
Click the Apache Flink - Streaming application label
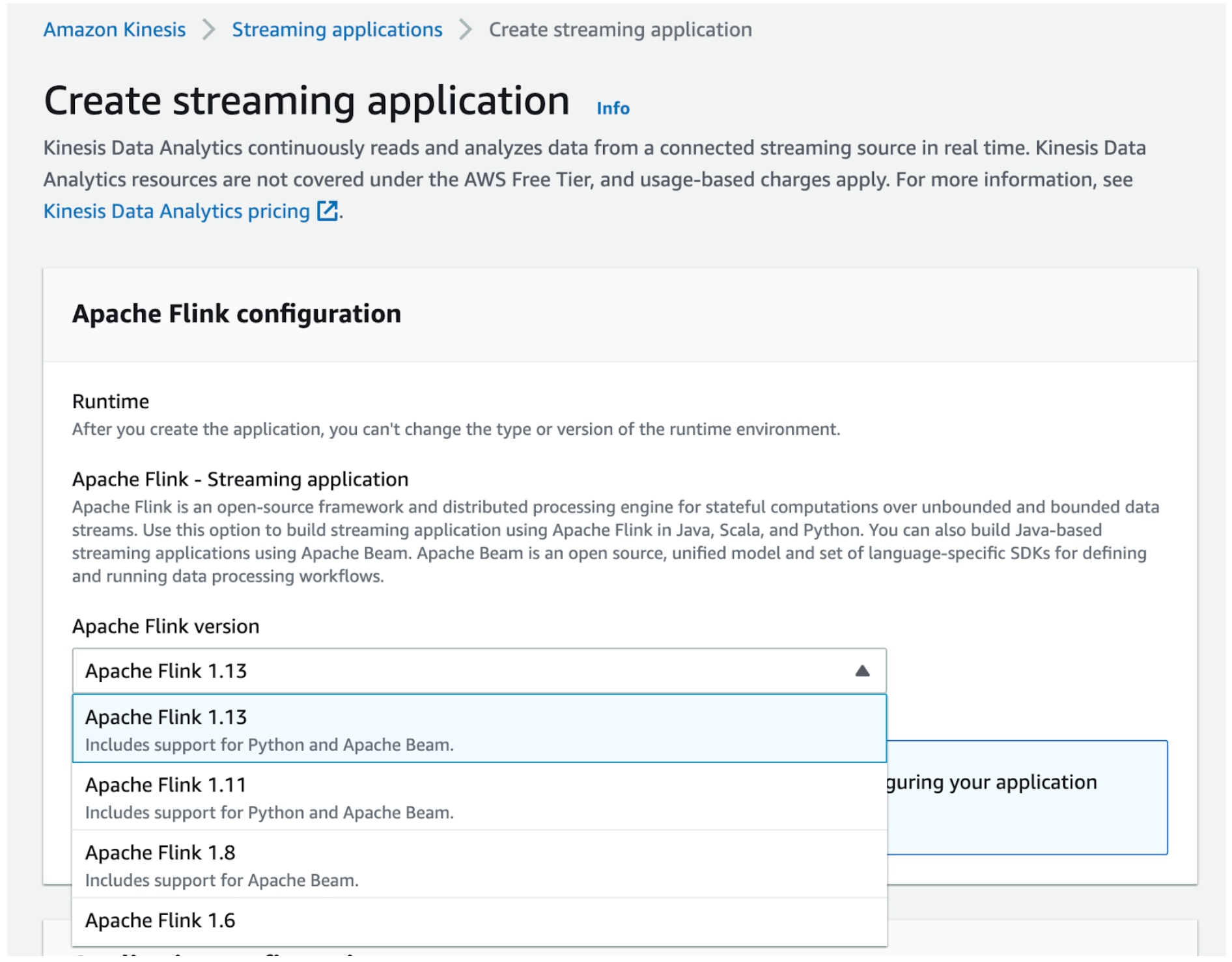[x=240, y=479]
